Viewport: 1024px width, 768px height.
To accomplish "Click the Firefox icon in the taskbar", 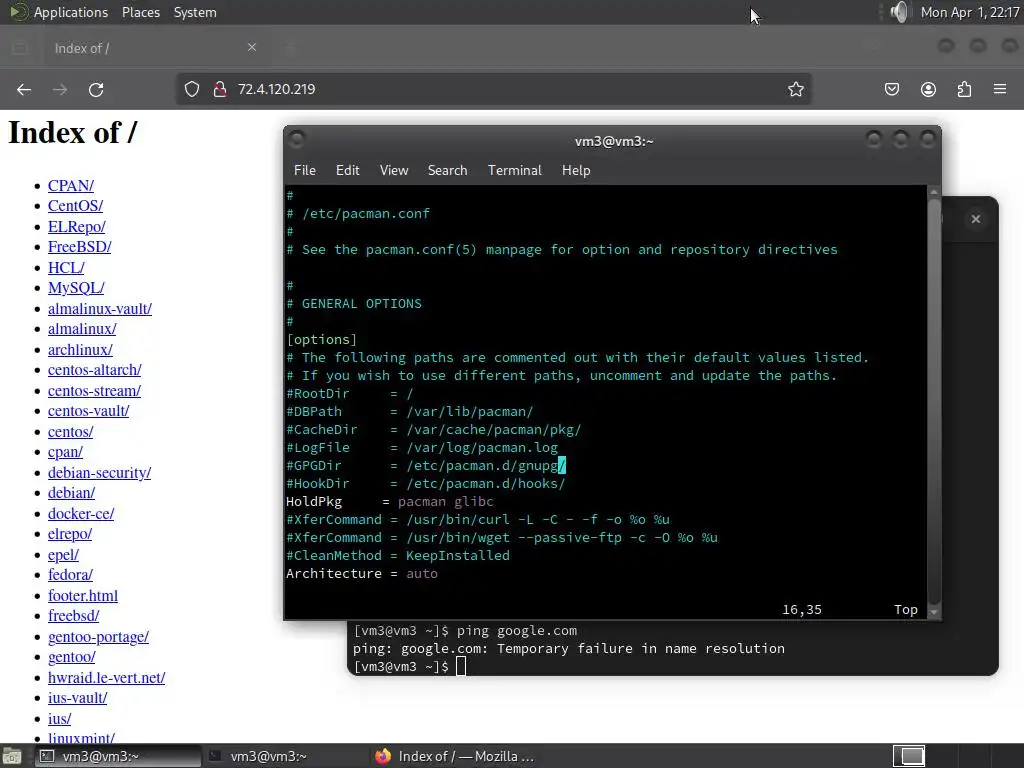I will 383,756.
